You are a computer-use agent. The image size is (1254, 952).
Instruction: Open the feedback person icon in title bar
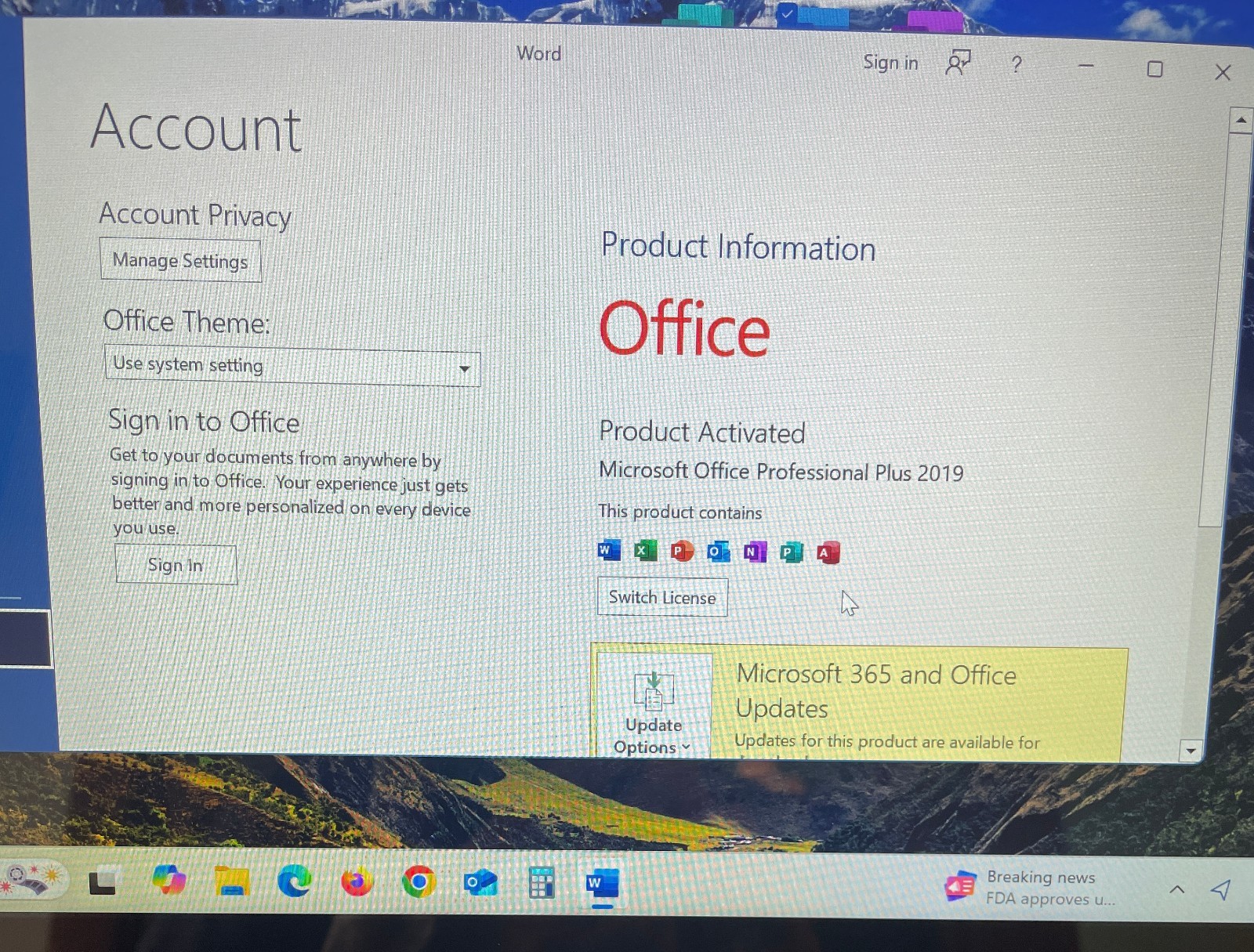pyautogui.click(x=958, y=63)
